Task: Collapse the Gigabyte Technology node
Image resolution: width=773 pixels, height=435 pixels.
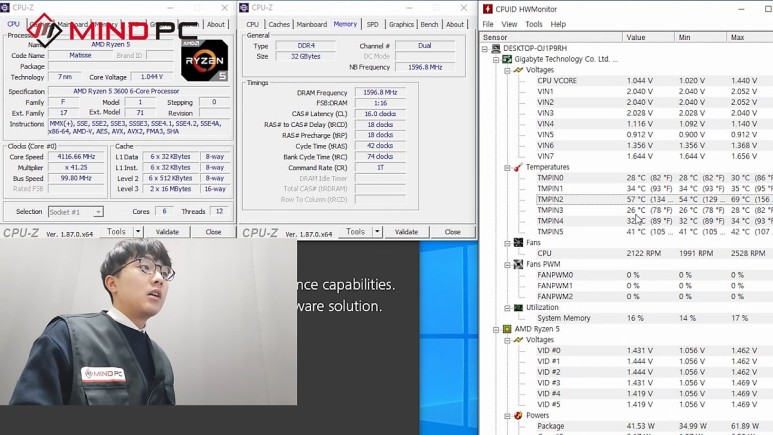Action: click(x=496, y=60)
